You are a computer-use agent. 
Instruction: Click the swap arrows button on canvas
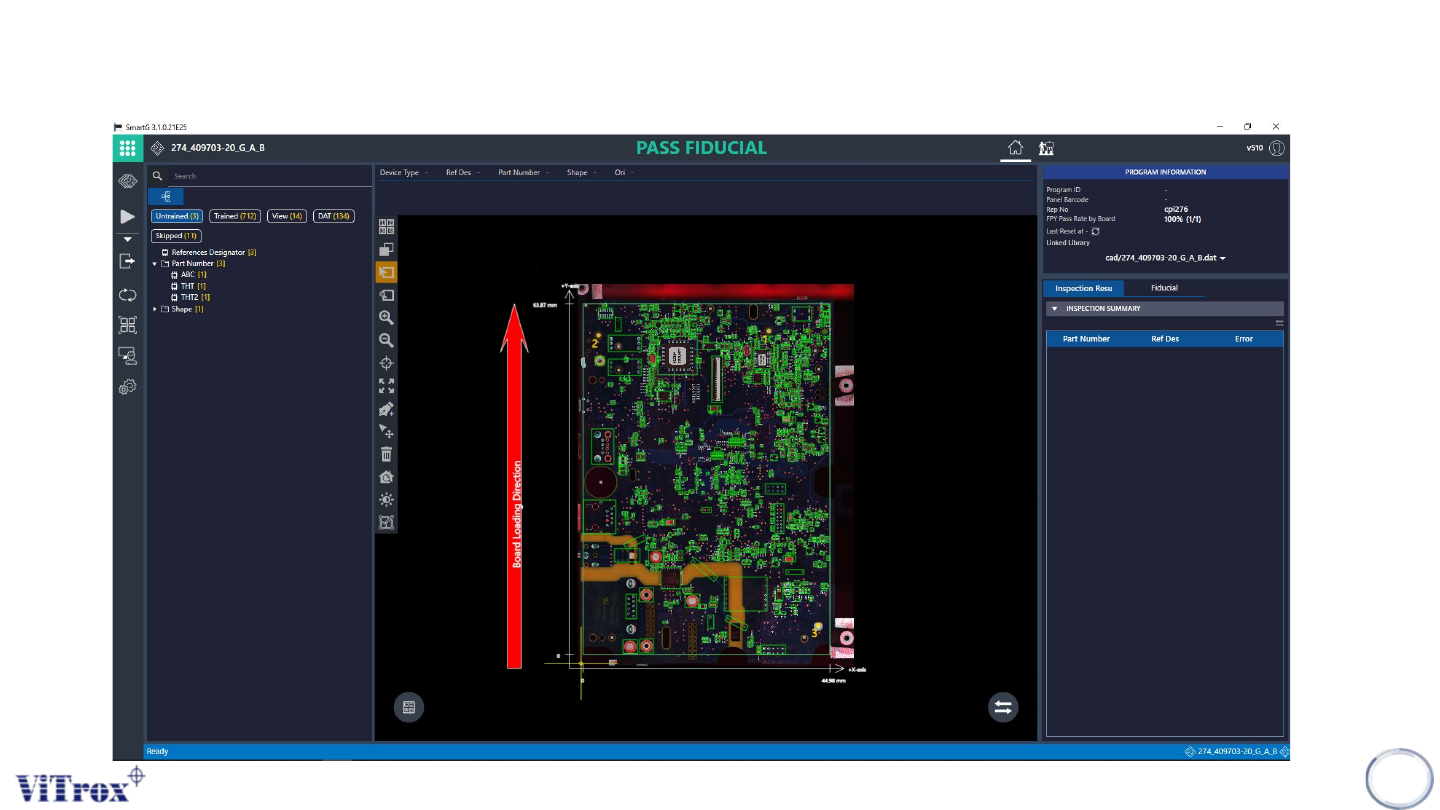coord(1003,707)
